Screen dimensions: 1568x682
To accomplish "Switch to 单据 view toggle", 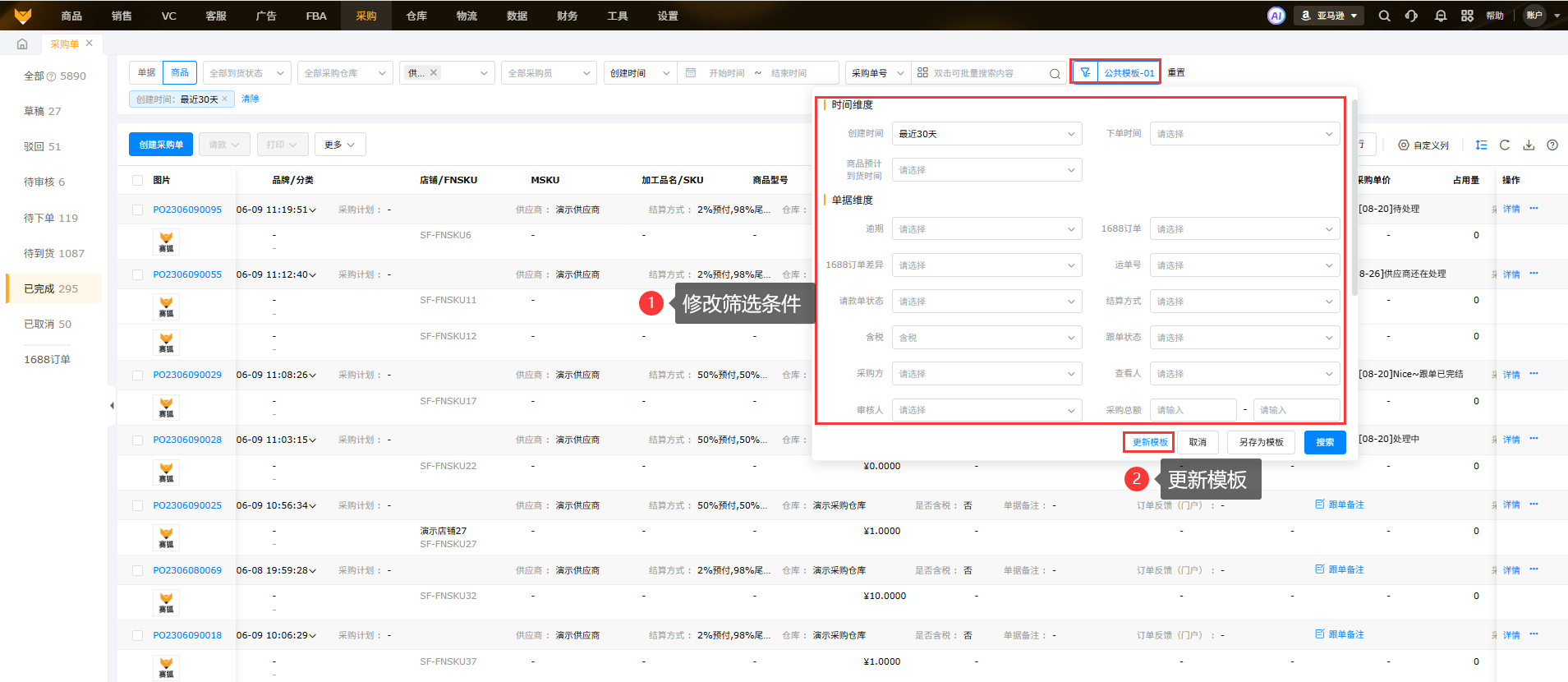I will (146, 72).
